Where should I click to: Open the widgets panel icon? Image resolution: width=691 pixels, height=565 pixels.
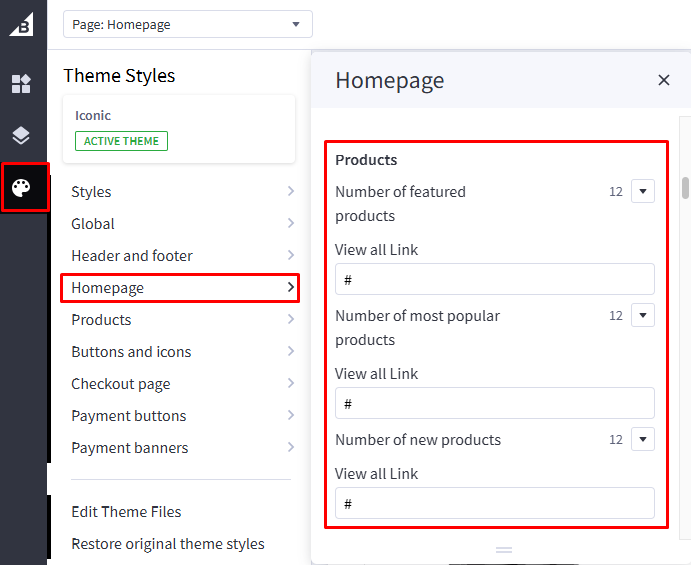[x=21, y=84]
